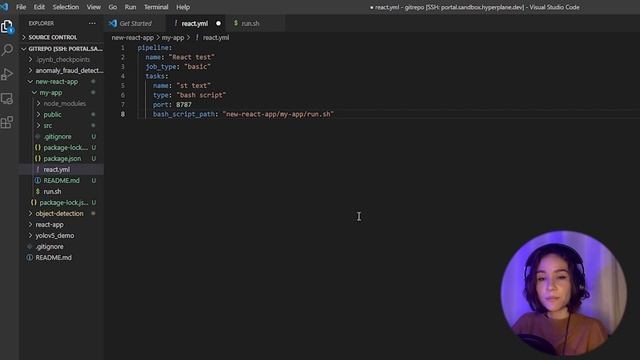Open the Selection menu

click(x=65, y=7)
